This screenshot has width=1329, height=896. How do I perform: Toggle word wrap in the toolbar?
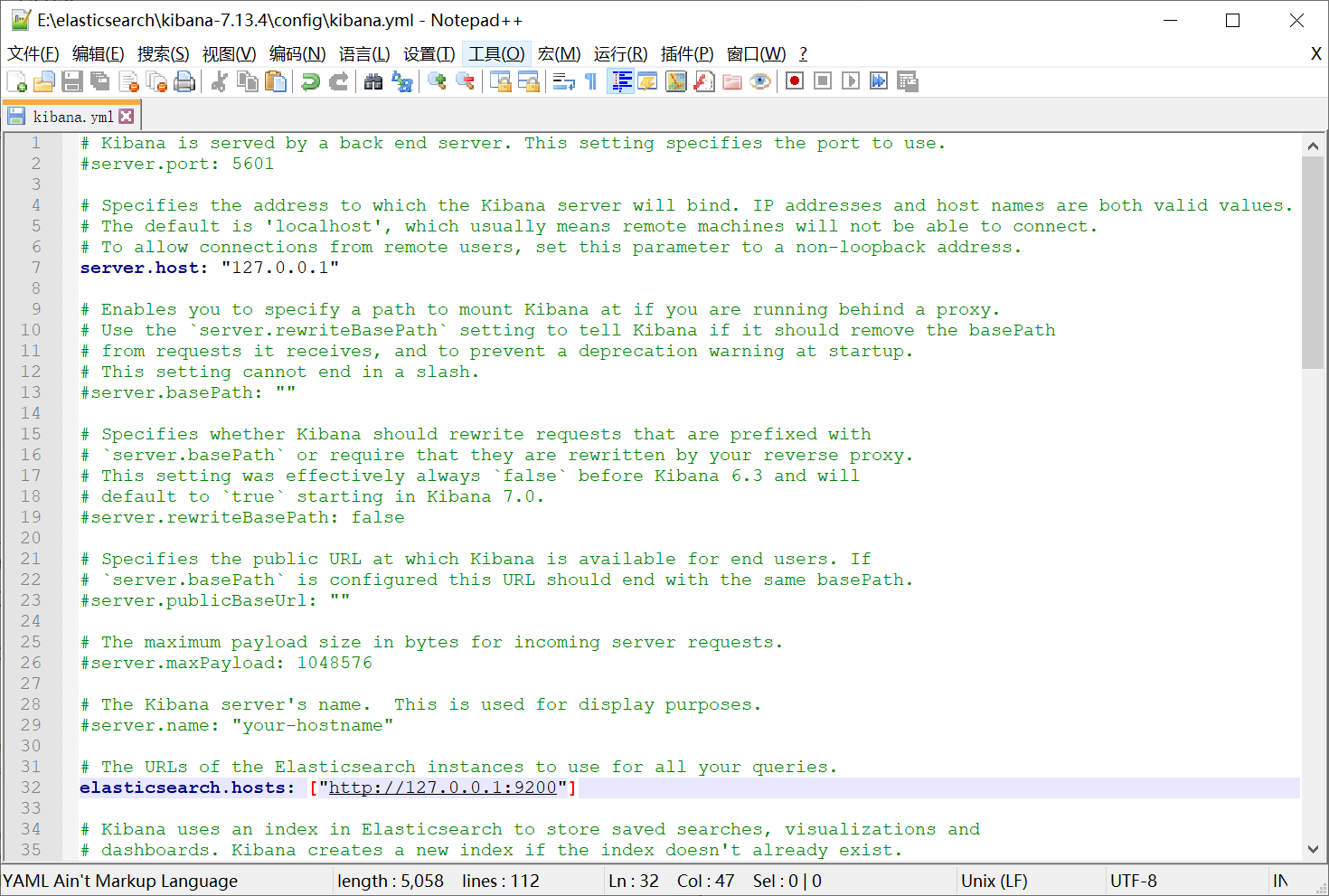(563, 81)
